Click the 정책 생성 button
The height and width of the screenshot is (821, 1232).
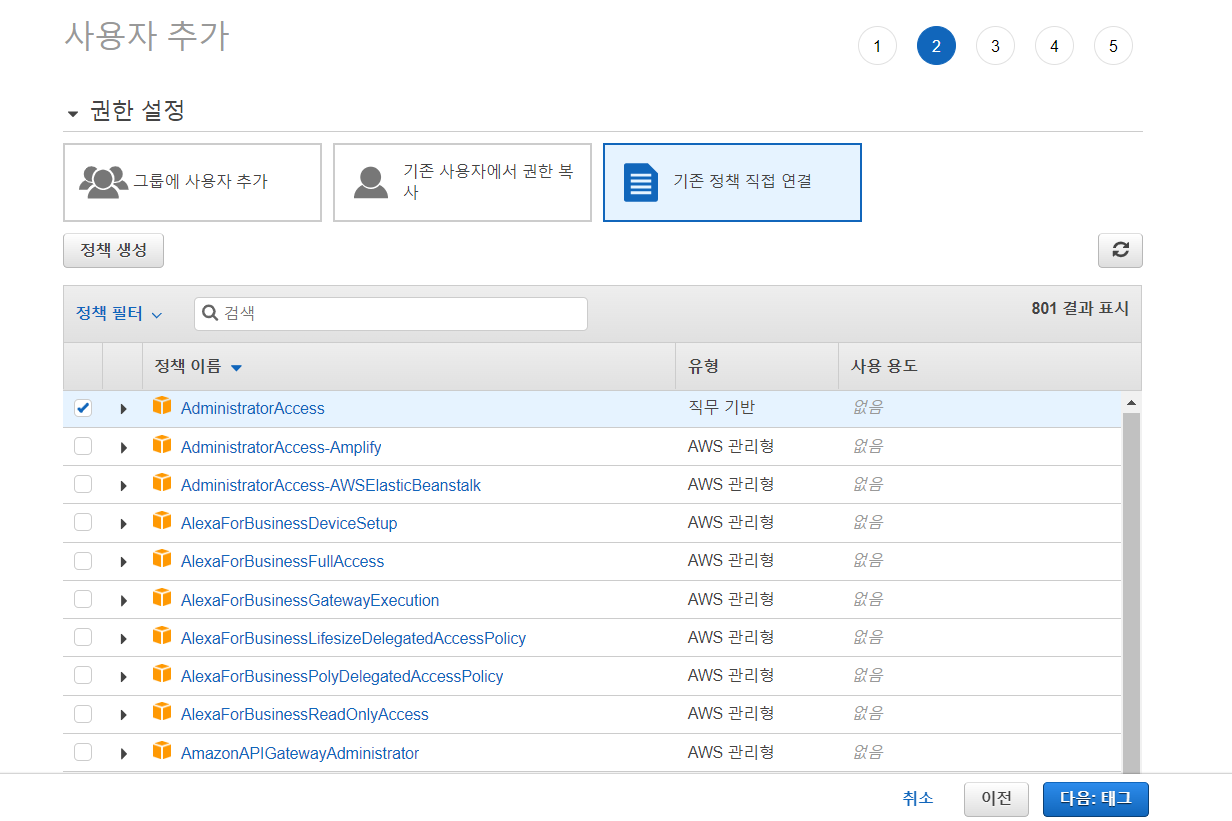coord(113,250)
